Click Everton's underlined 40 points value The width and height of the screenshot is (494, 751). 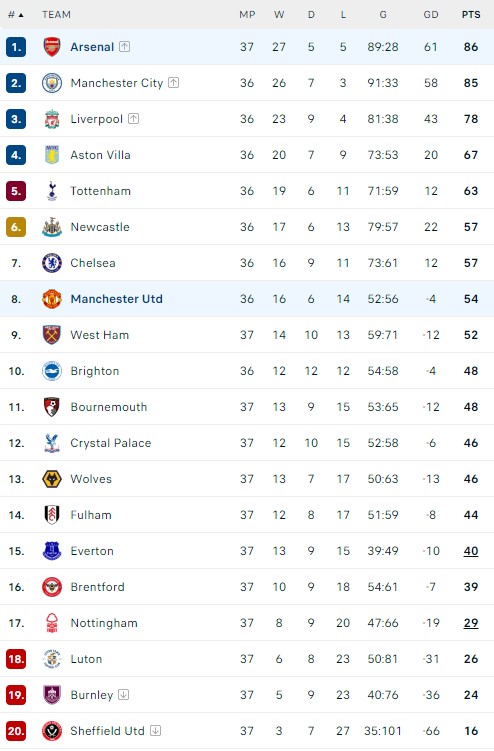point(471,551)
